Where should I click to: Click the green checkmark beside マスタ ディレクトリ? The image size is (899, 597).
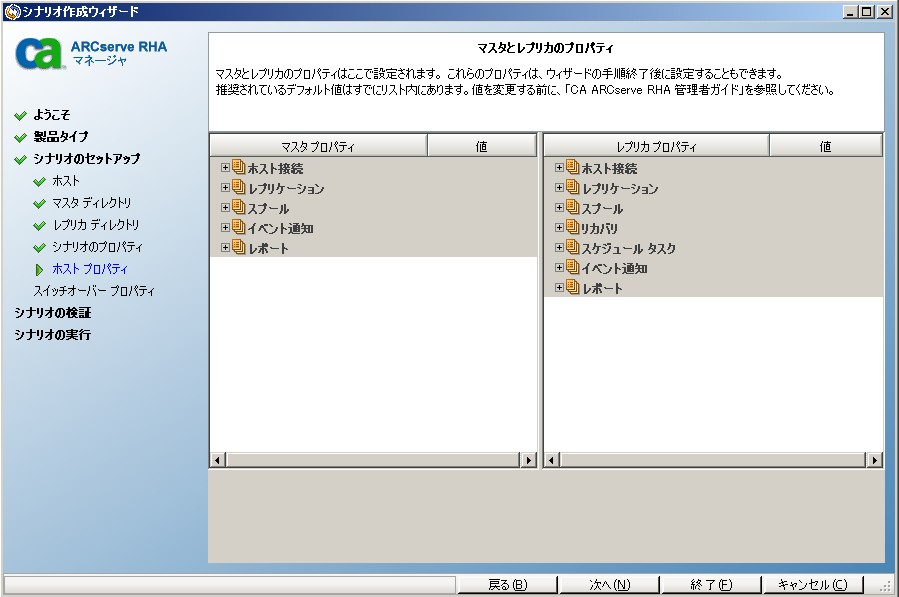click(x=40, y=204)
